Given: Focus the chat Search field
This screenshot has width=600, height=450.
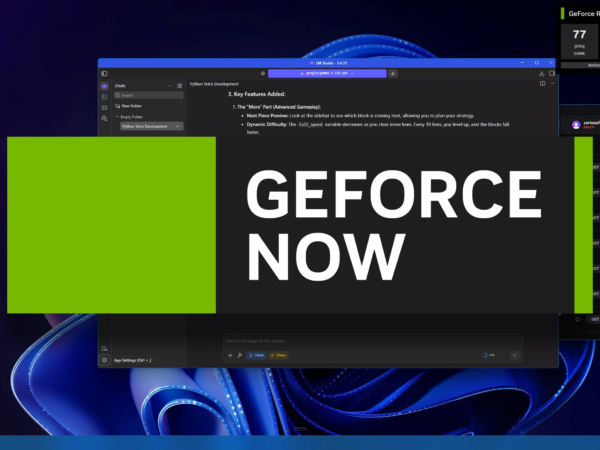Looking at the screenshot, I should (148, 95).
